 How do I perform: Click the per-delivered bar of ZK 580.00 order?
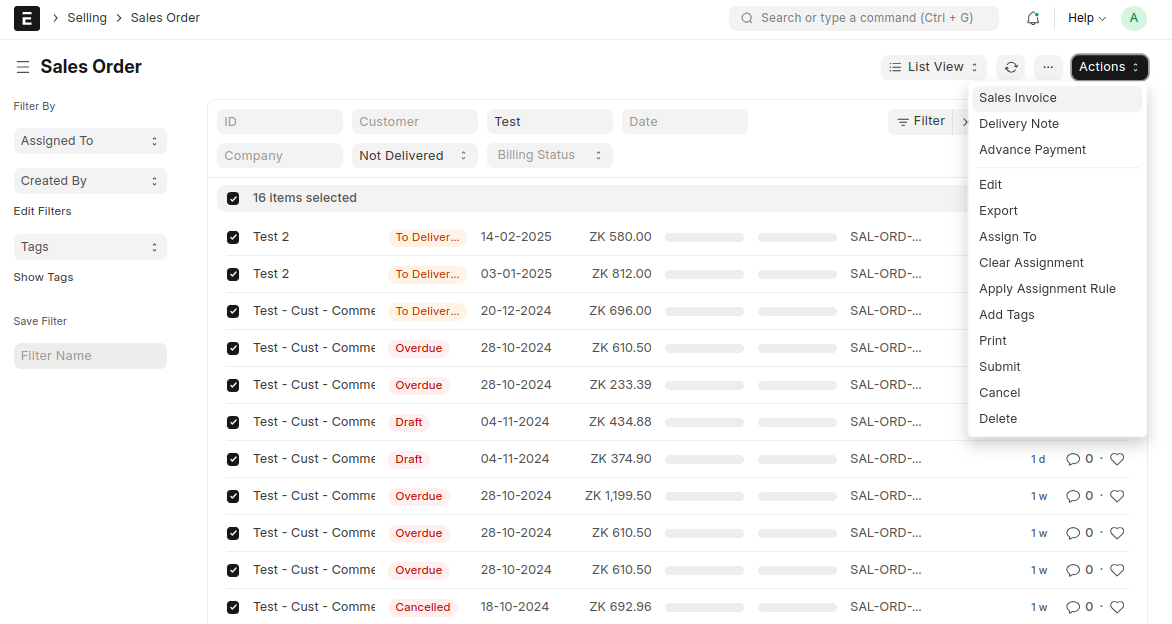click(x=704, y=238)
